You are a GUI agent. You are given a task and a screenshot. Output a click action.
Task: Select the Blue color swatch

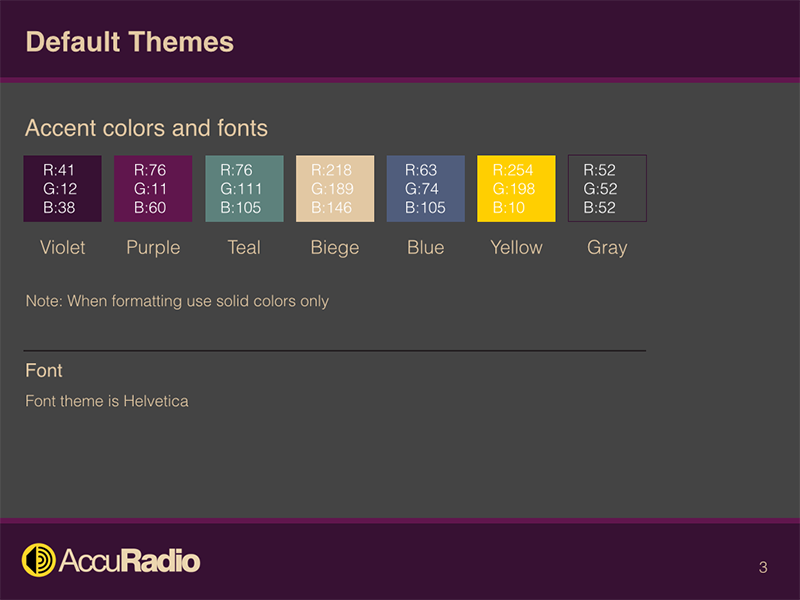(x=425, y=188)
